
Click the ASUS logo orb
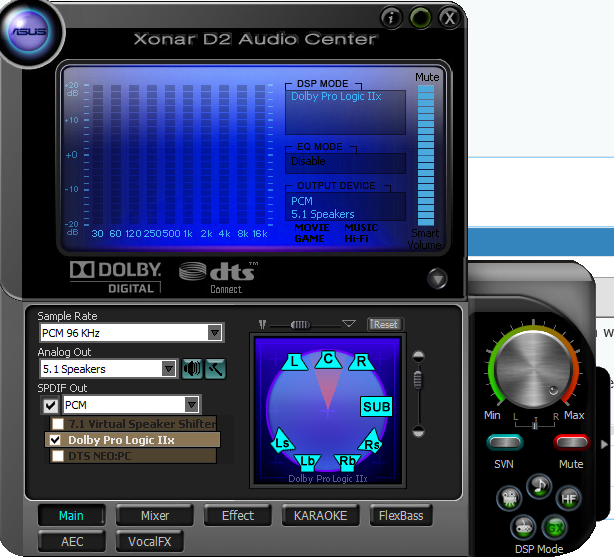[x=29, y=32]
